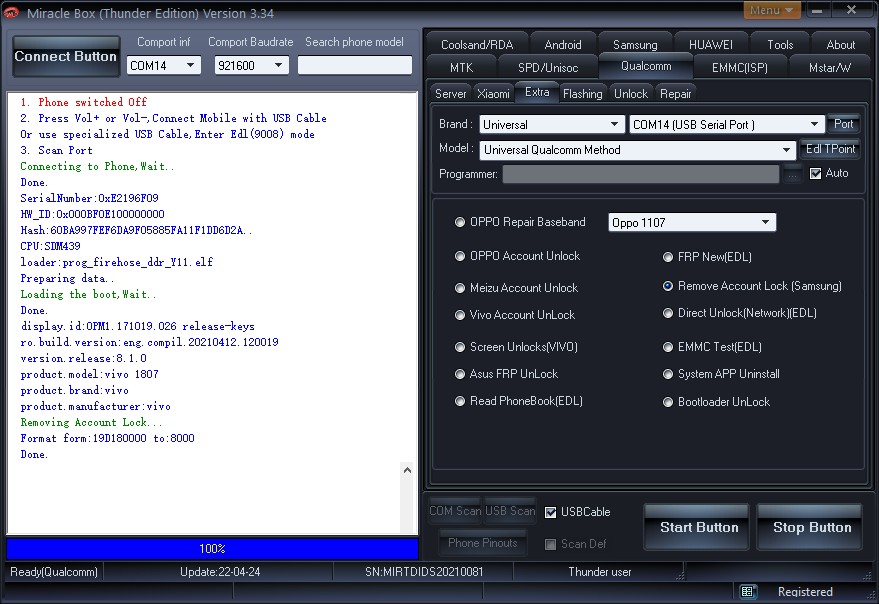Click the log scrollbar up arrow
Screen dimensions: 879x604
pos(408,470)
